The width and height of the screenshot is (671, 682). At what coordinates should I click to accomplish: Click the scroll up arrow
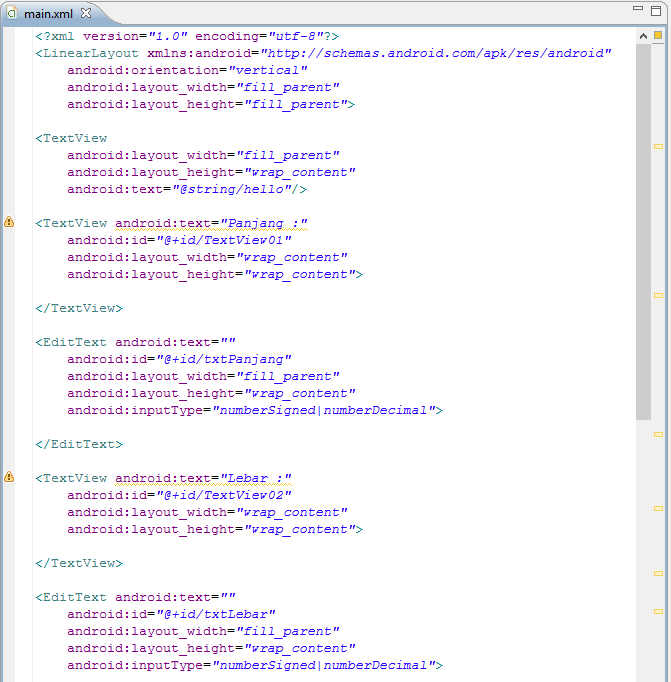coord(643,36)
